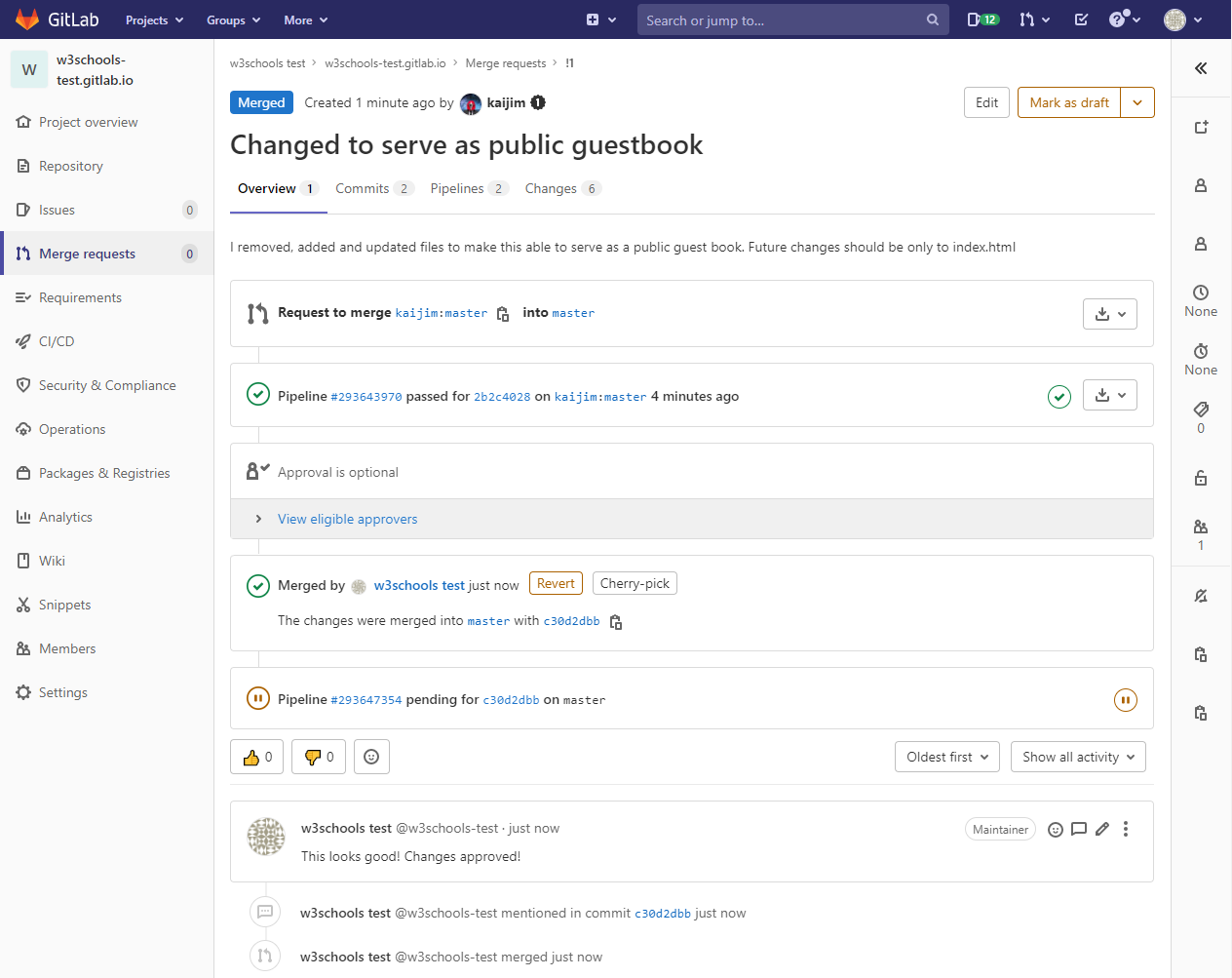
Task: Toggle the lock status in the right sidebar
Action: pos(1200,478)
